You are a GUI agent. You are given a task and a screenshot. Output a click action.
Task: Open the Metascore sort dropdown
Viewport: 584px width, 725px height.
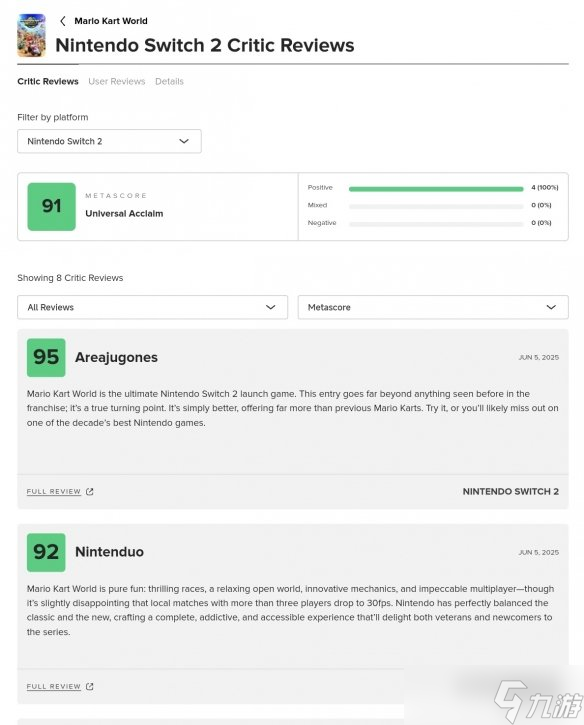pos(433,307)
